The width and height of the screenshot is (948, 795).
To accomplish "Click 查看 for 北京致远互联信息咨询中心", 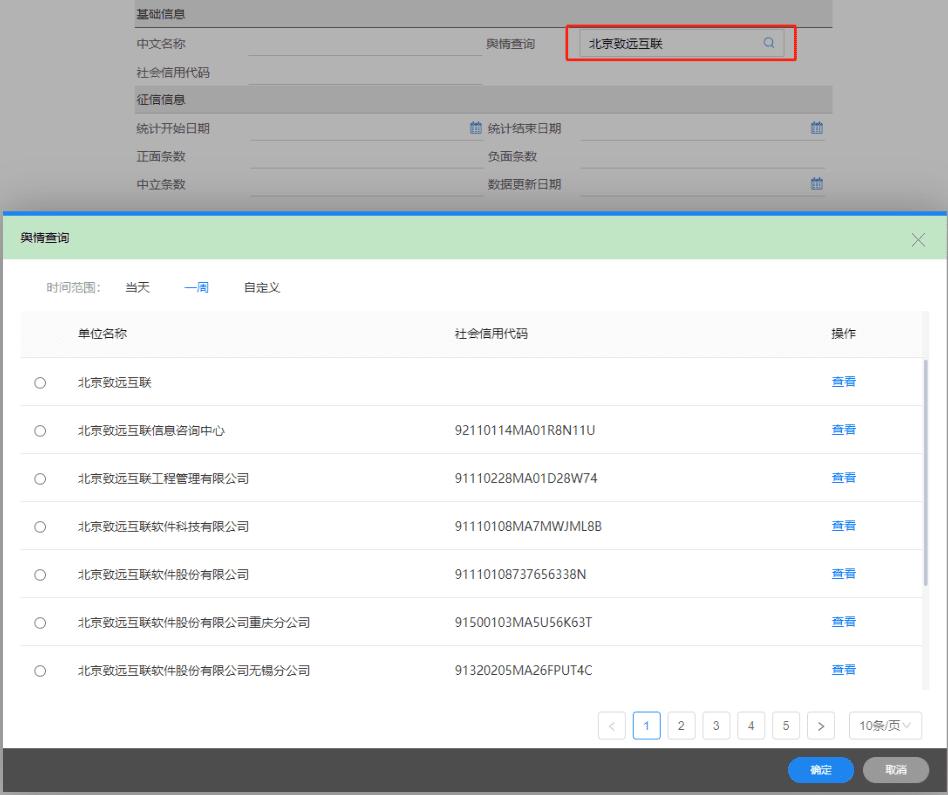I will point(843,429).
